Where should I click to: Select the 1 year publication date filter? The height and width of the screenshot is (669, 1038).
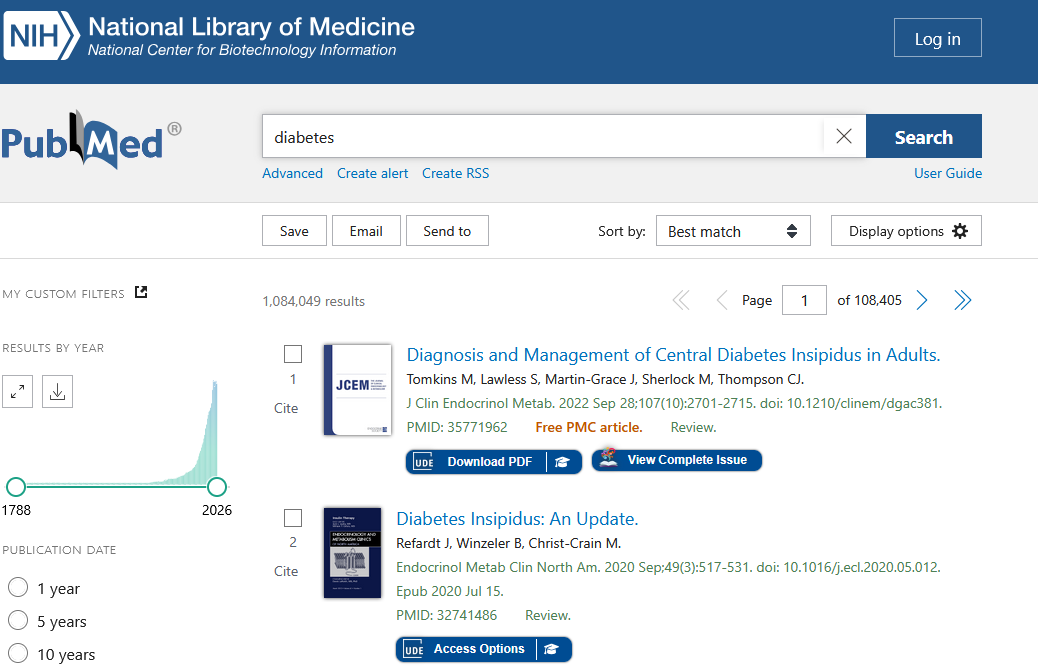17,588
